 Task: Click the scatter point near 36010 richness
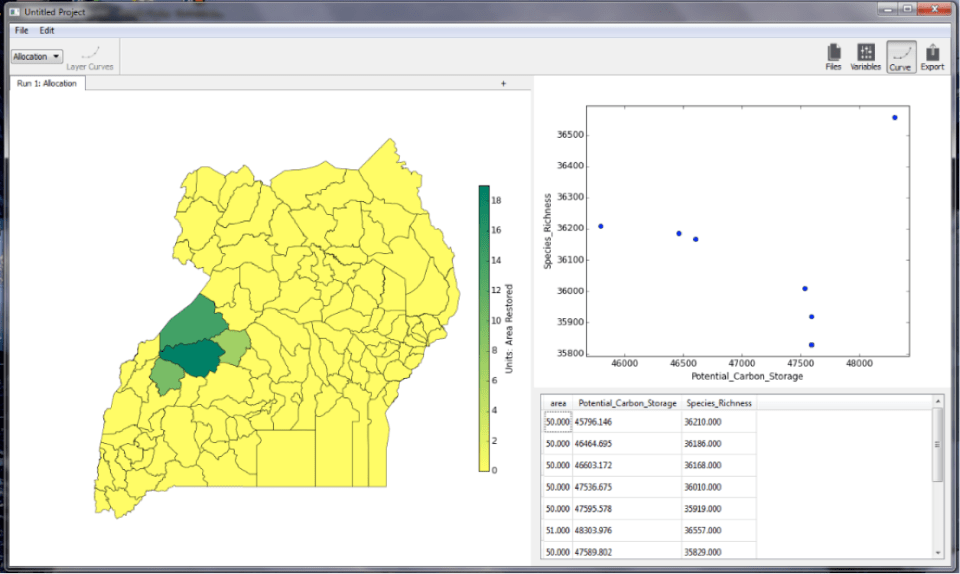click(805, 289)
